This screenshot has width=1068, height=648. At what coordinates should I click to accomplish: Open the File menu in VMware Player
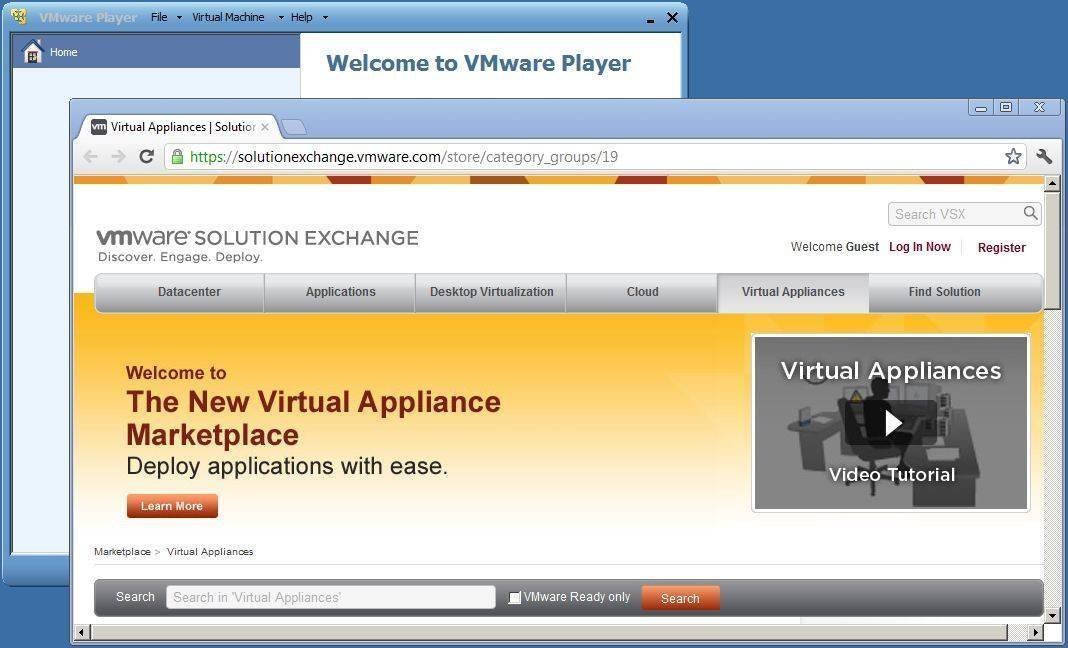point(159,17)
